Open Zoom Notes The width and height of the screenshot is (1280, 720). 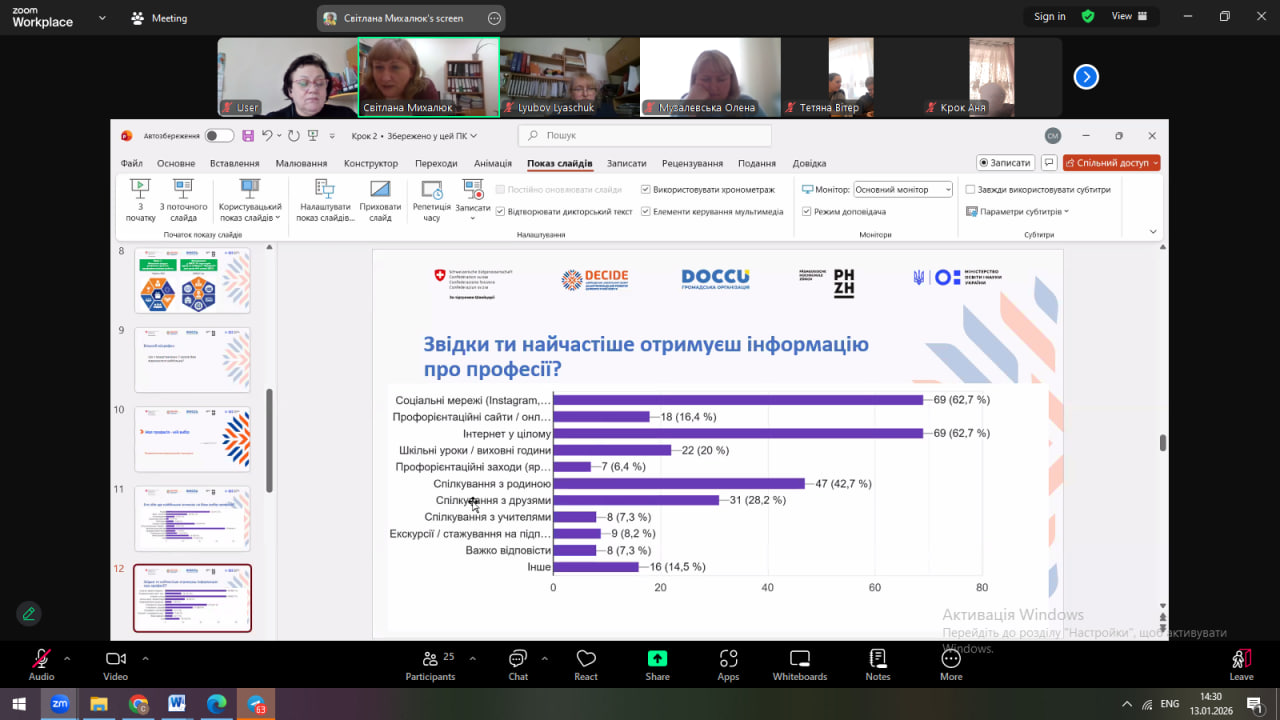(x=878, y=664)
